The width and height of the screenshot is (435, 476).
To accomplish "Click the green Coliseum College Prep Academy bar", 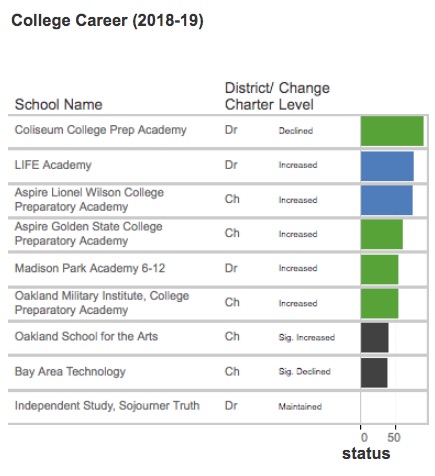I will click(x=392, y=131).
